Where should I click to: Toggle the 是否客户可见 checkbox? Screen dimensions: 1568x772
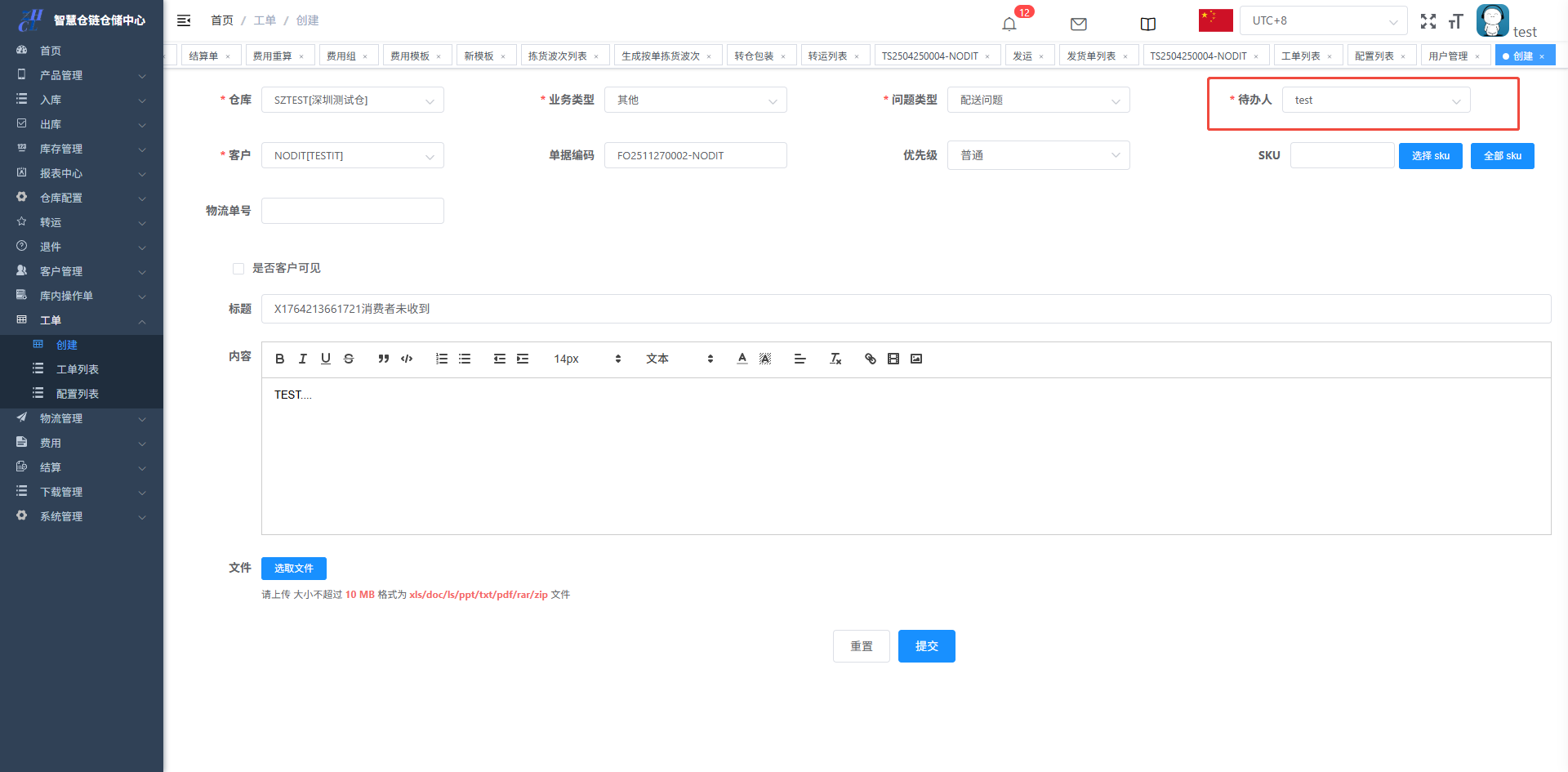(x=238, y=269)
